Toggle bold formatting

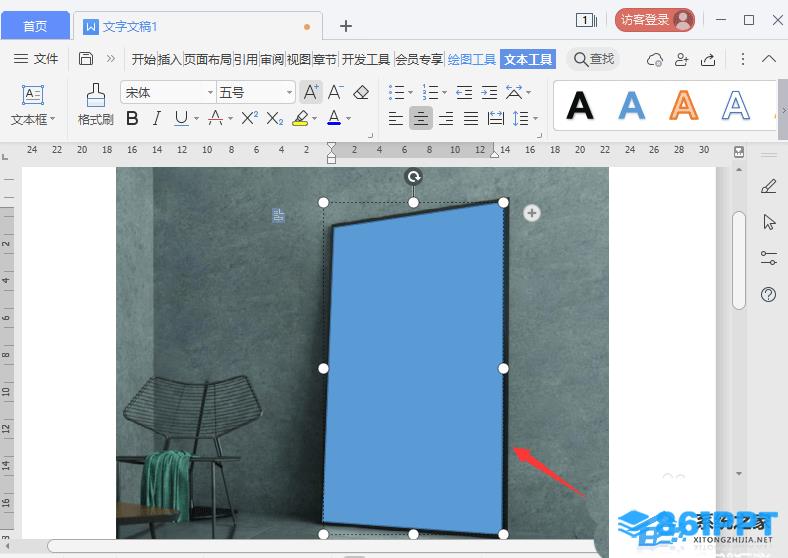(x=132, y=119)
